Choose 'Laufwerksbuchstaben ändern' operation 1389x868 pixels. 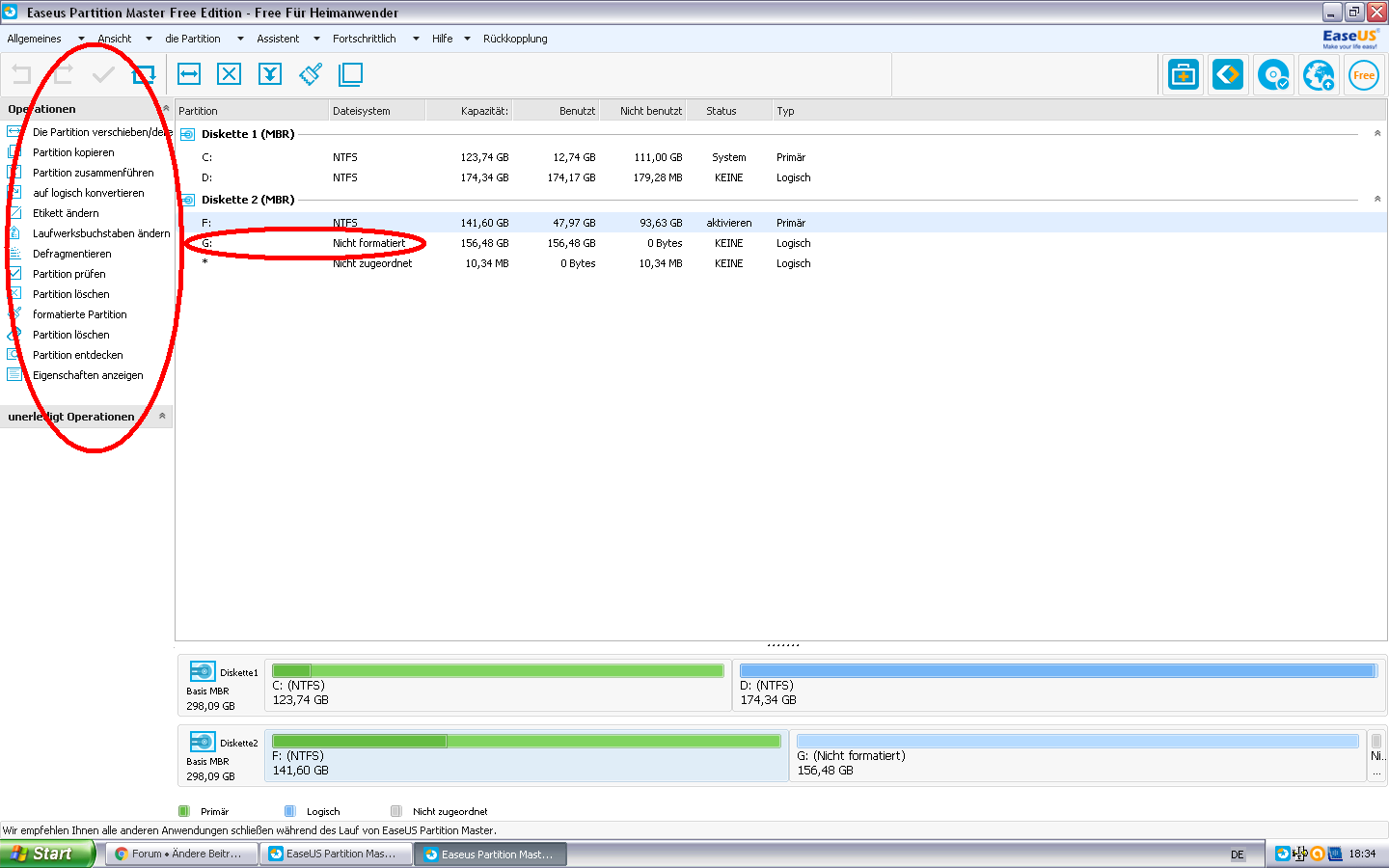click(x=101, y=233)
